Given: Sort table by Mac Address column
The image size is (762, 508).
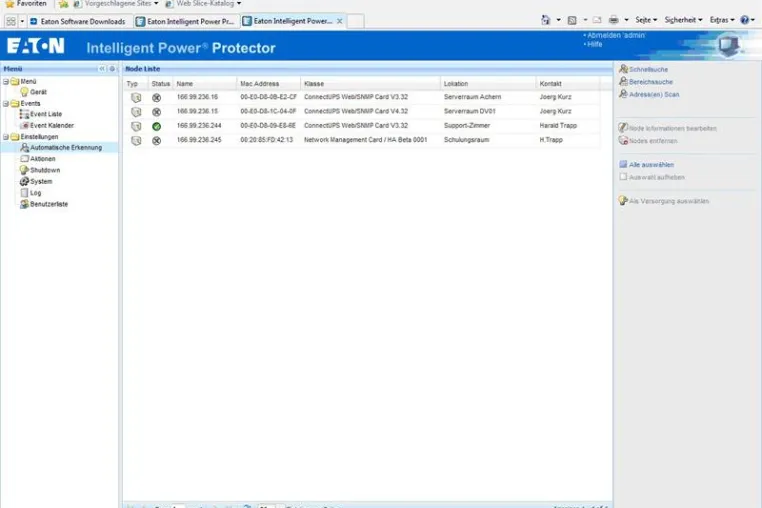Looking at the screenshot, I should 269,84.
